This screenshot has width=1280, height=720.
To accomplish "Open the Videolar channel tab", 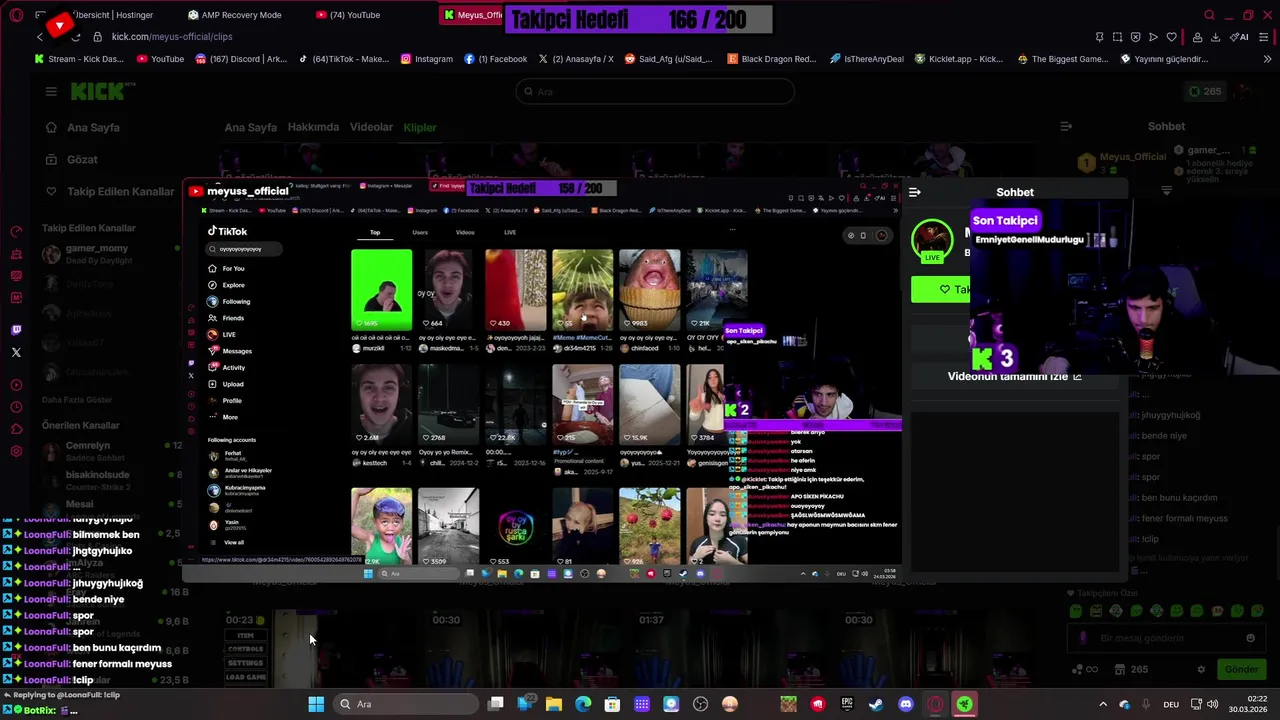I will [371, 127].
